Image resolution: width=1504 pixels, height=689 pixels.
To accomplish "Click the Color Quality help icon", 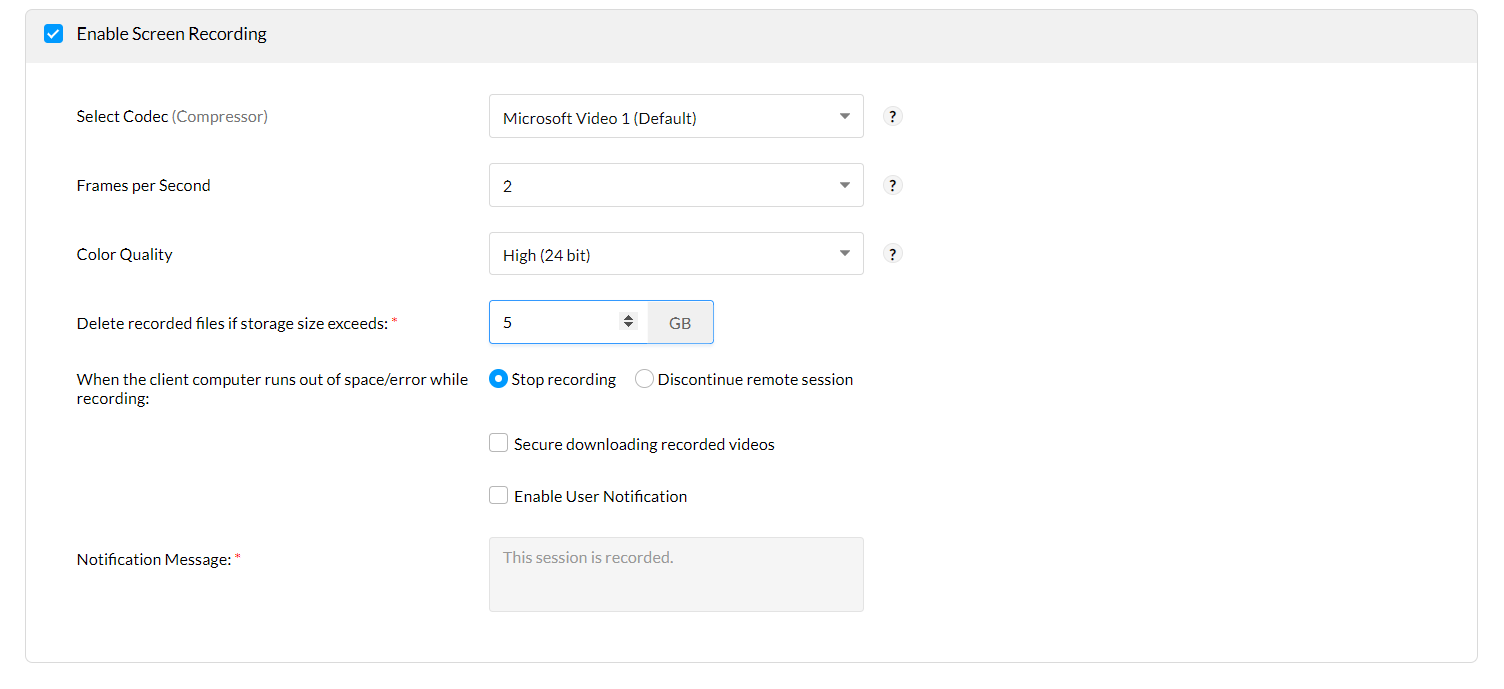I will (x=893, y=254).
